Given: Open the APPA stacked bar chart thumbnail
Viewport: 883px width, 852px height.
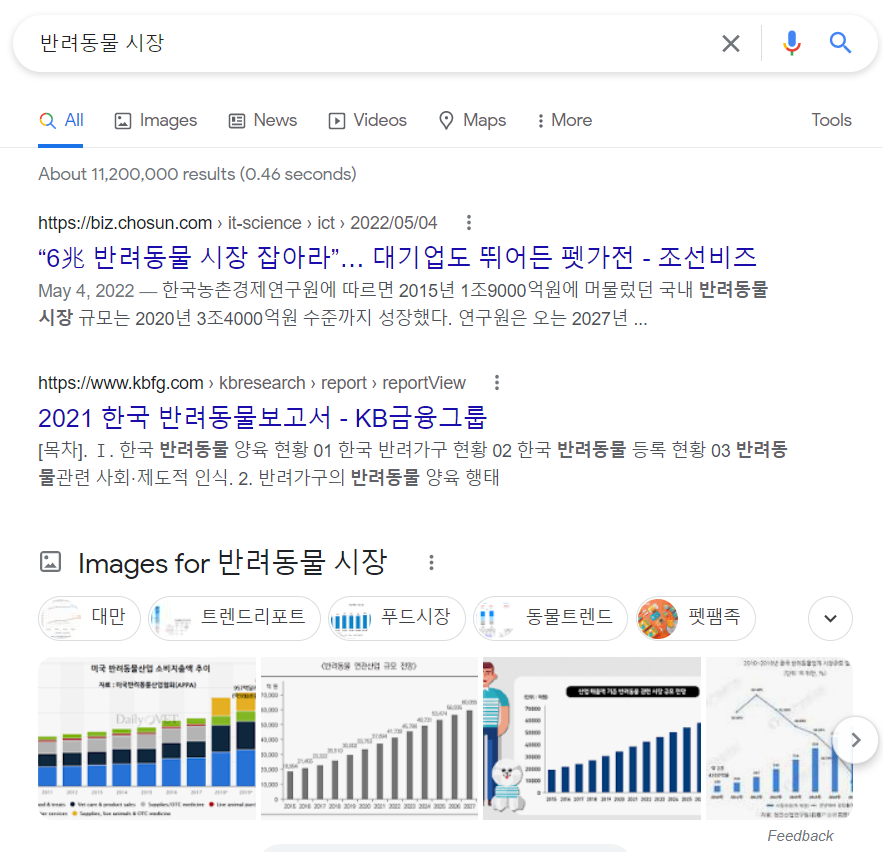Looking at the screenshot, I should point(147,738).
